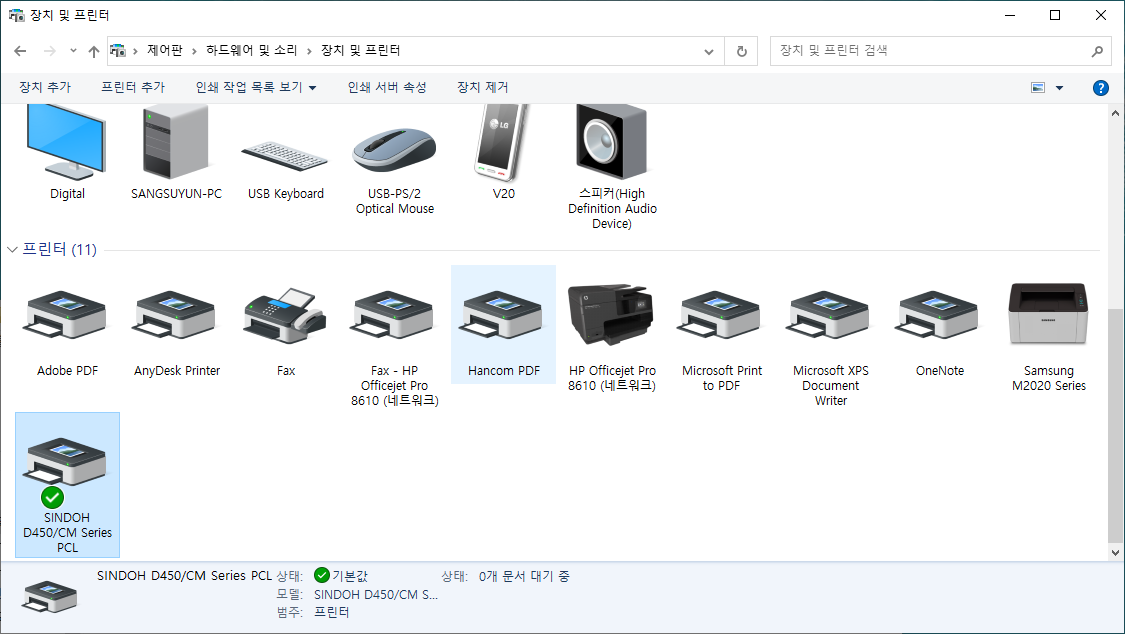Open the view options dropdown arrow
Viewport: 1125px width, 634px height.
1060,87
